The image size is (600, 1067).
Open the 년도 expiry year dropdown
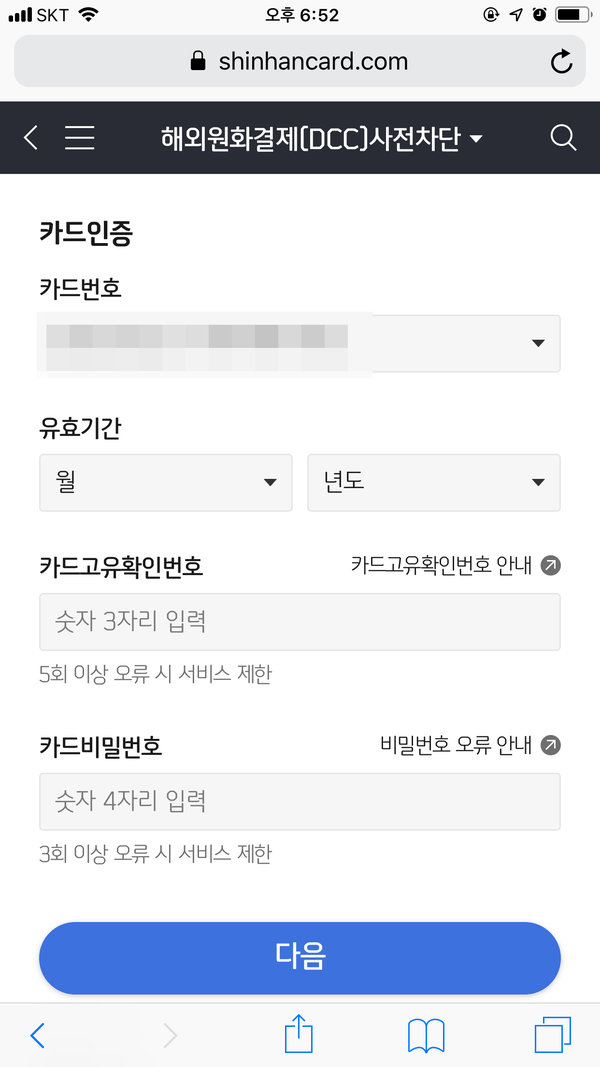coord(433,482)
